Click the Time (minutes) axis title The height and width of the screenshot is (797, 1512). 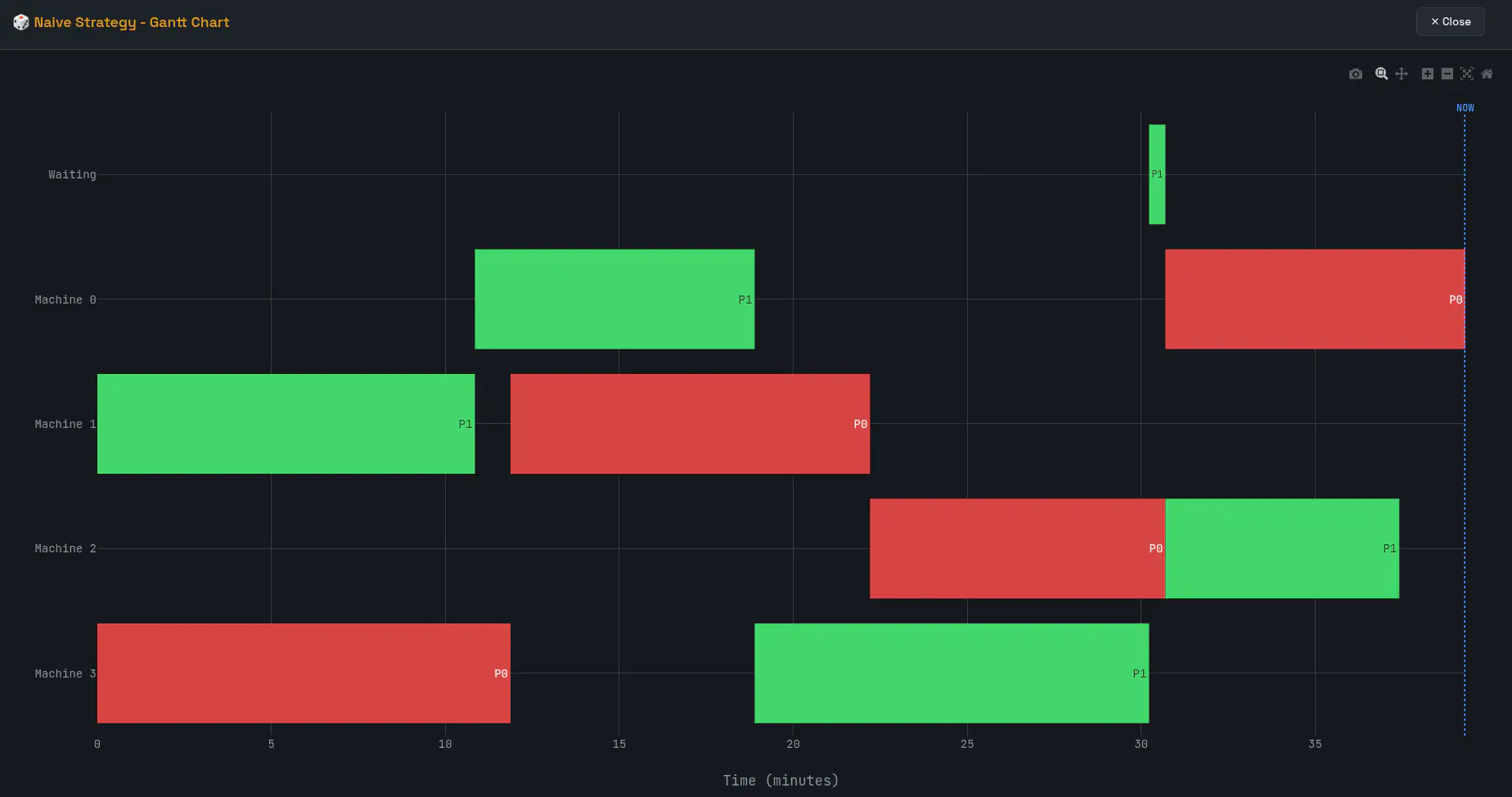pyautogui.click(x=781, y=781)
